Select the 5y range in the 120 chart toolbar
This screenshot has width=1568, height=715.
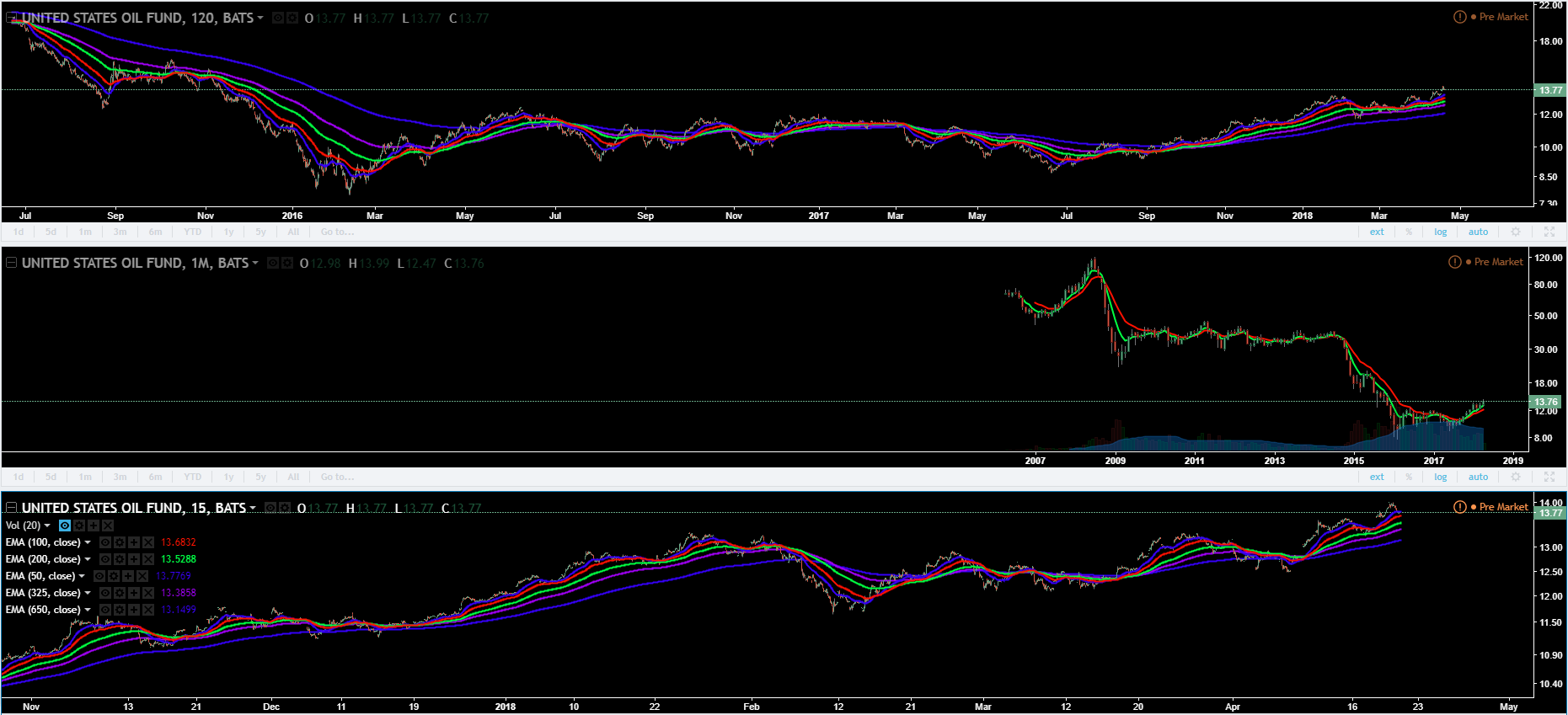tap(260, 232)
